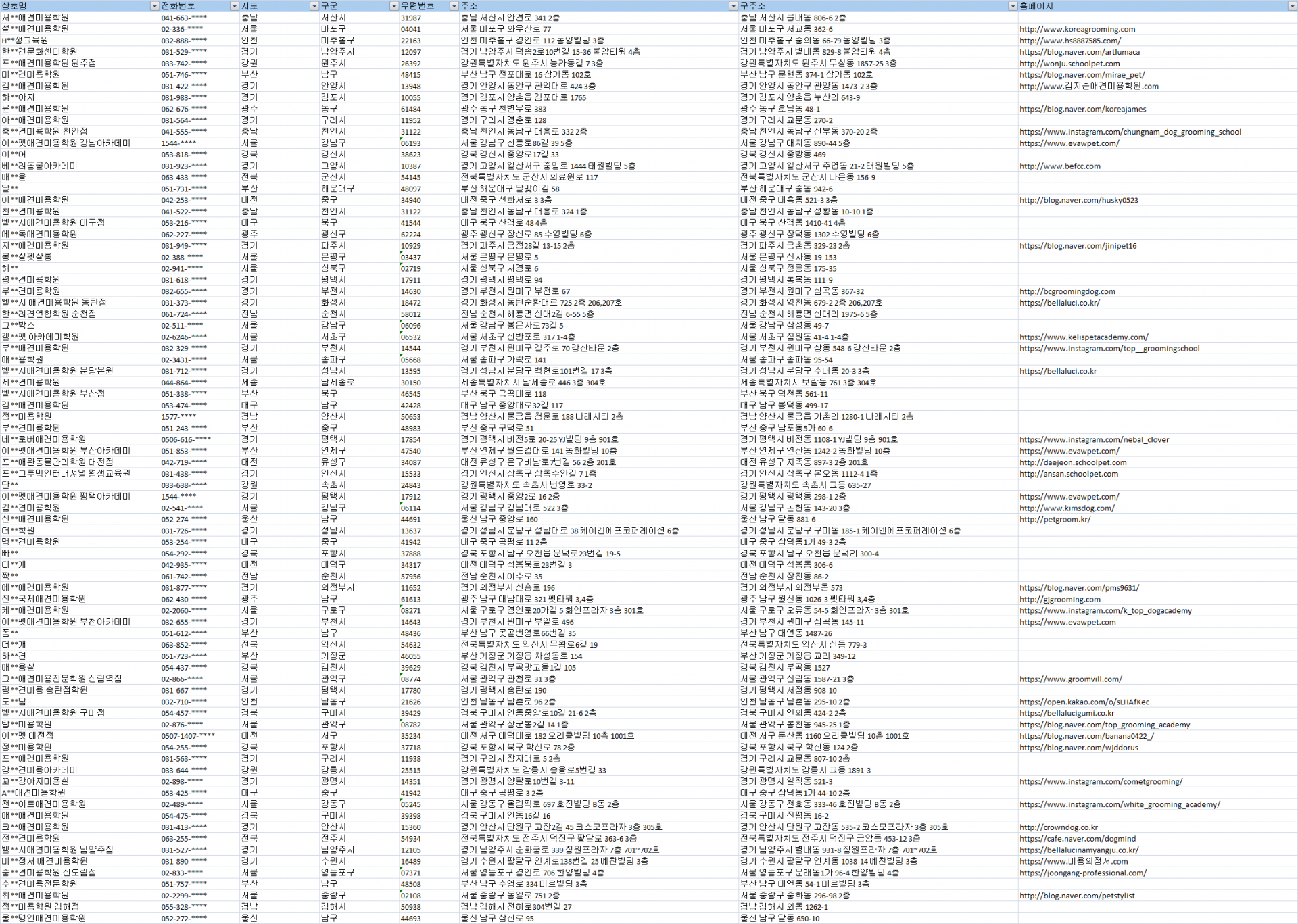The width and height of the screenshot is (1298, 924).
Task: Expand the 시도 filter arrow
Action: (314, 6)
